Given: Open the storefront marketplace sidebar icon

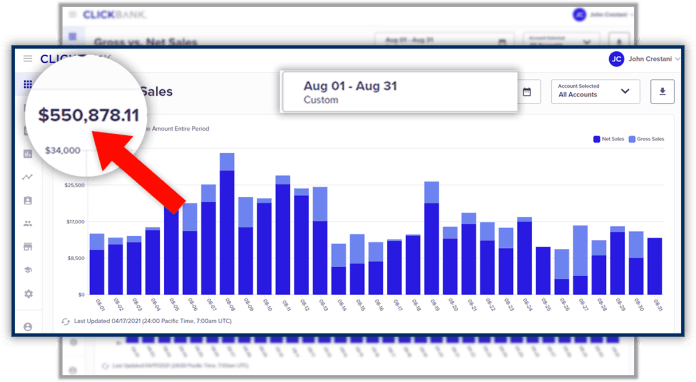Looking at the screenshot, I should pos(28,247).
